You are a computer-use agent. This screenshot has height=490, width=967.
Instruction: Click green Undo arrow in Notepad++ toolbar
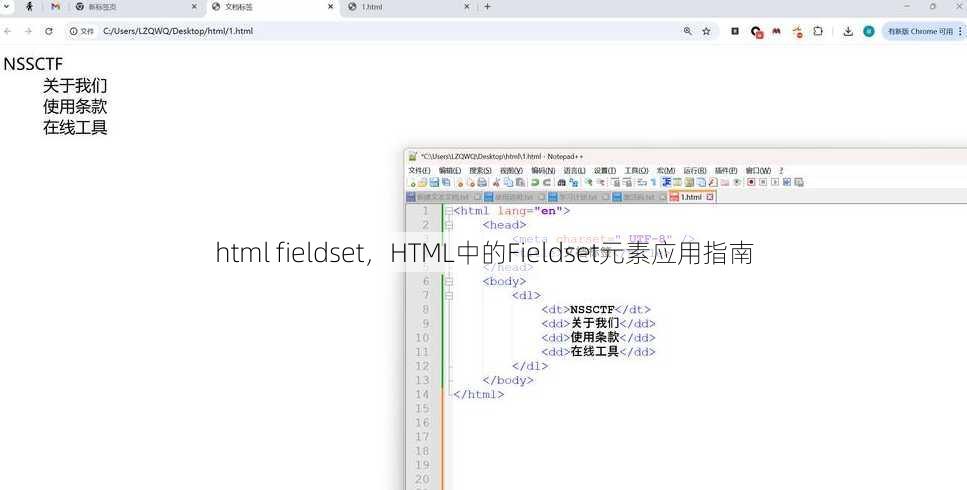coord(535,182)
